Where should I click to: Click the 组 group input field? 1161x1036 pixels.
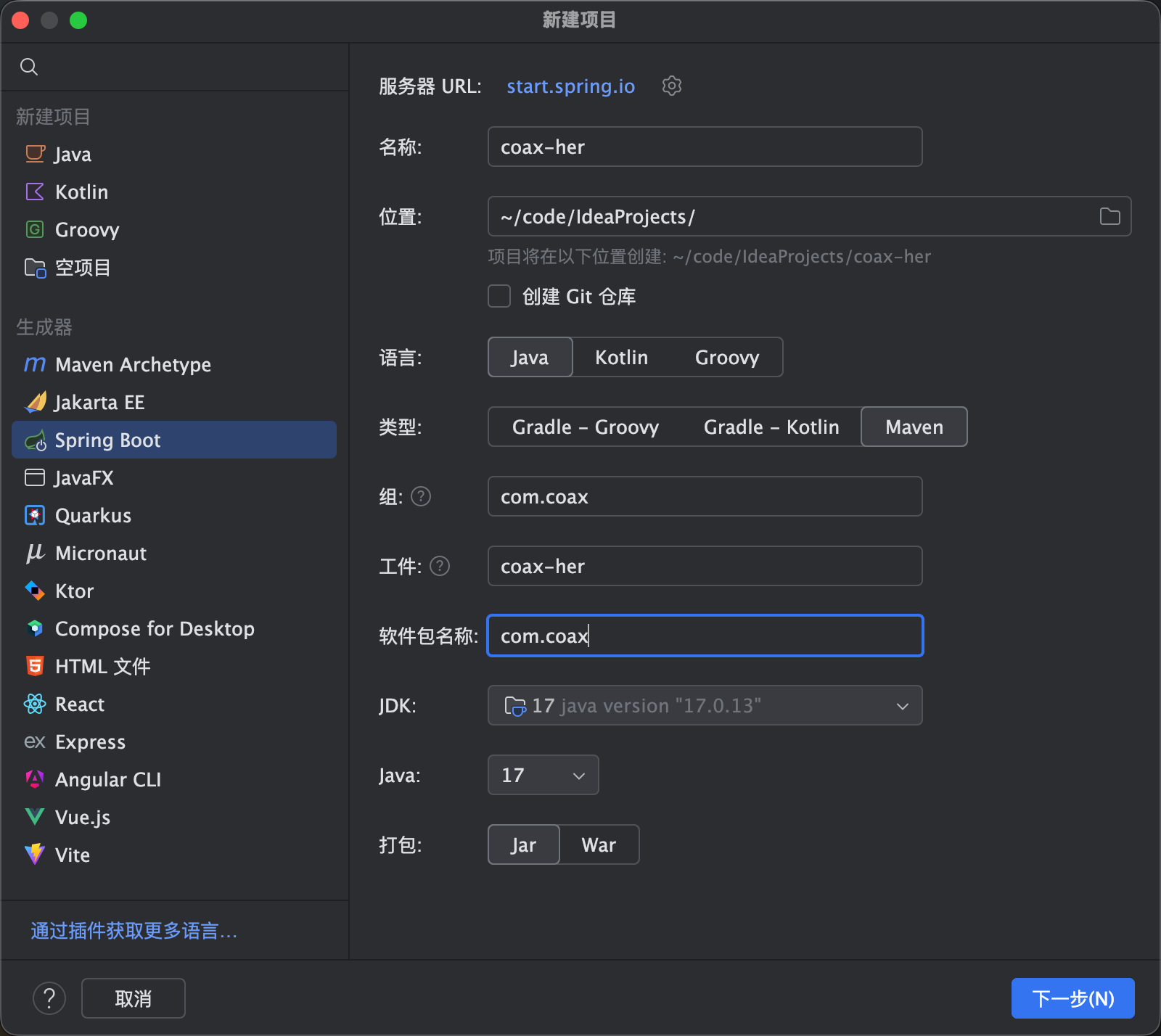click(x=705, y=496)
